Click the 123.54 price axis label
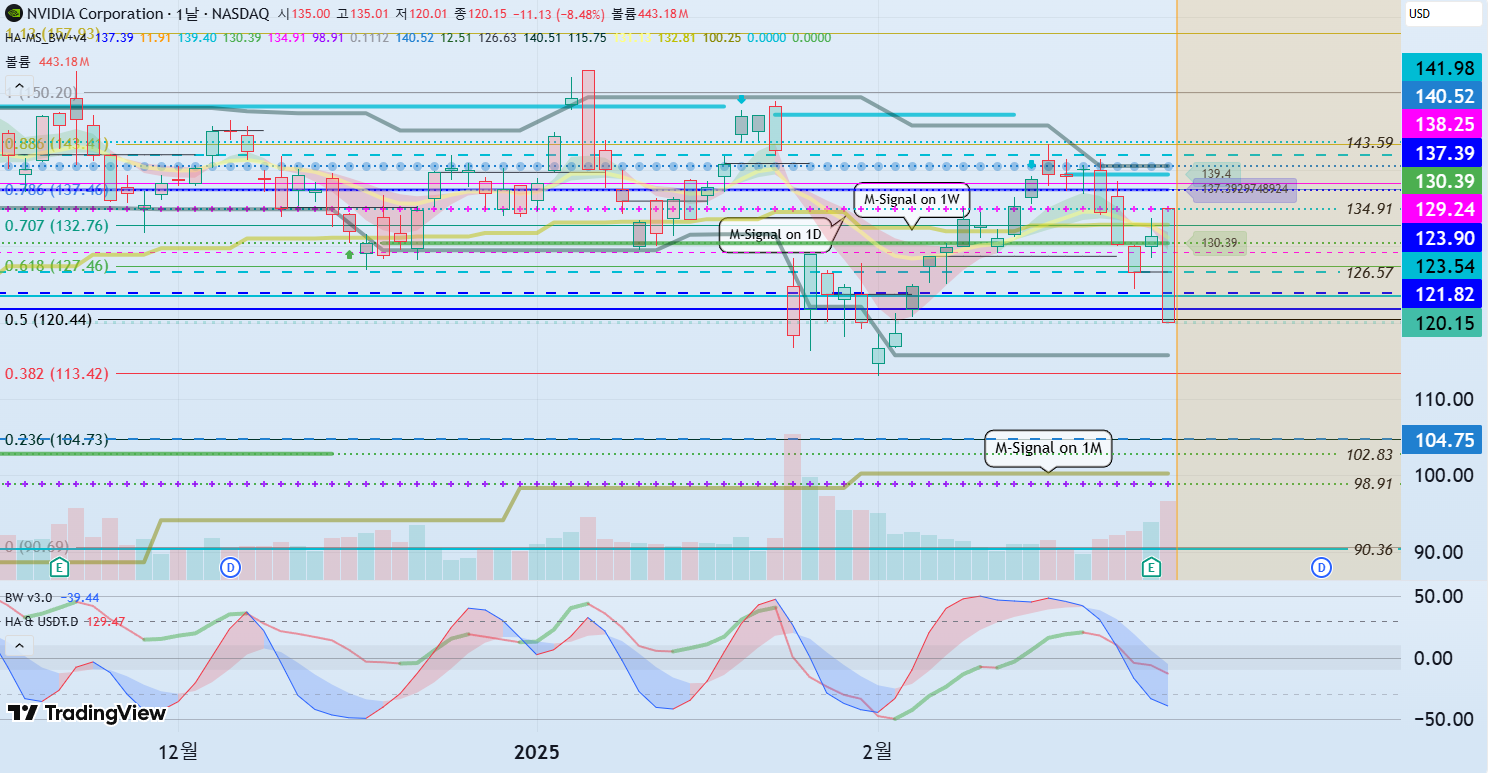1489x773 pixels. [x=1442, y=265]
